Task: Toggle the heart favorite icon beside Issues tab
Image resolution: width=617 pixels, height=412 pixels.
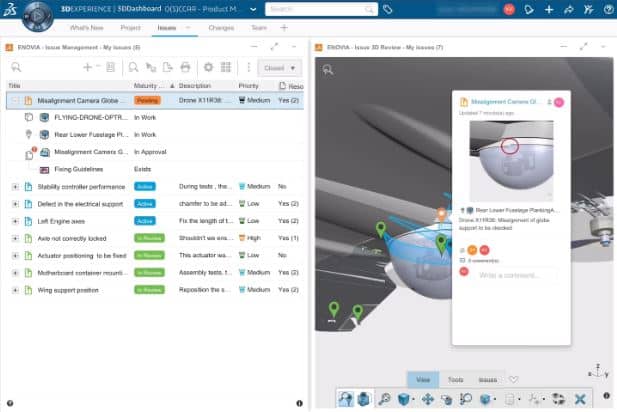Action: click(x=514, y=379)
